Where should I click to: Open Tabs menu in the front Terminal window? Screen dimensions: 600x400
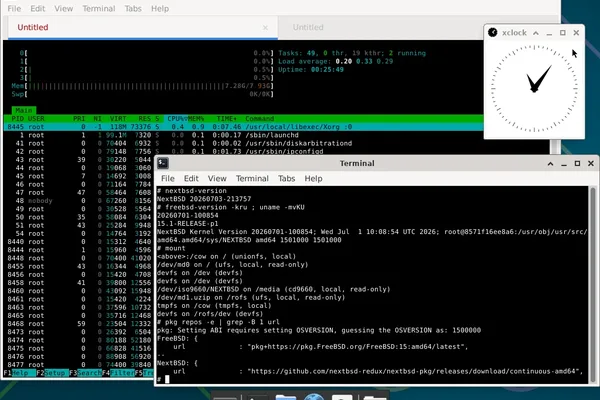pos(286,178)
